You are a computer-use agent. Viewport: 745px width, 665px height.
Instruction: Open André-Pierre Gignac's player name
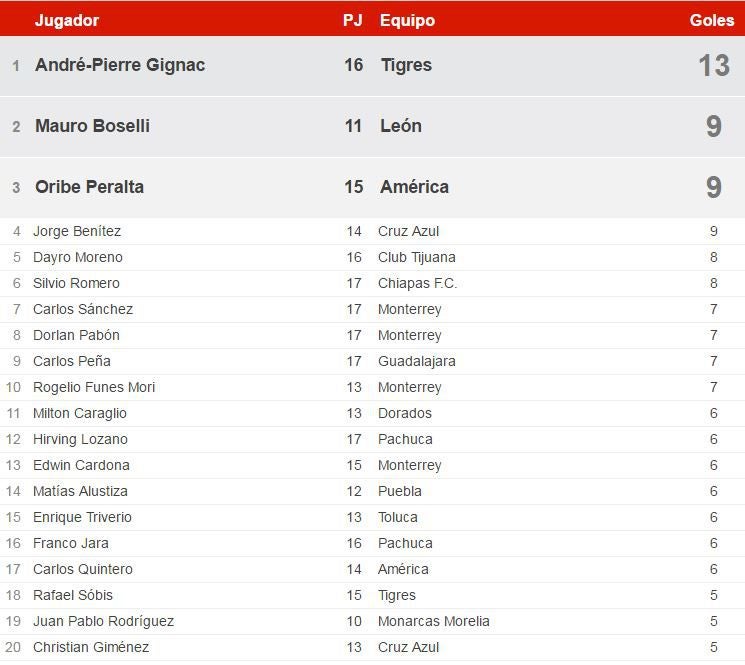120,65
